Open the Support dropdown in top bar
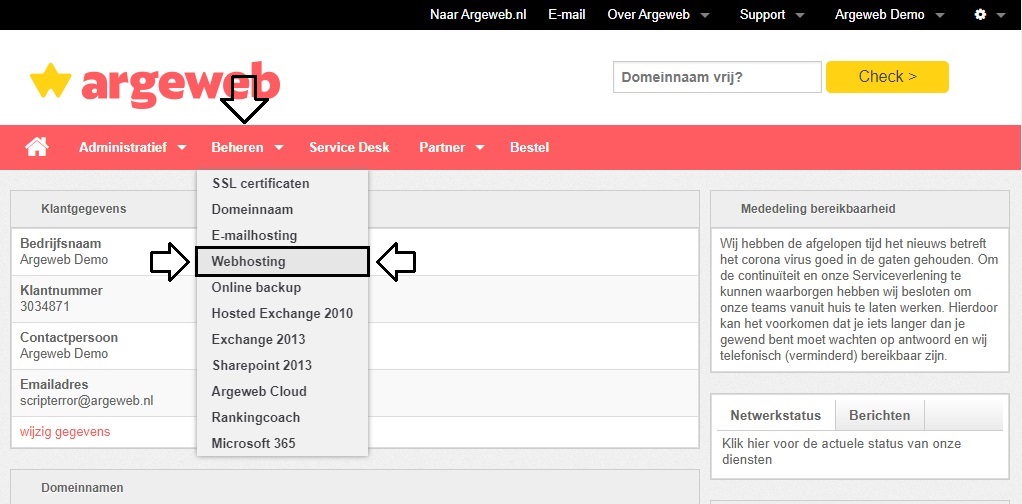The height and width of the screenshot is (504, 1022). point(772,14)
